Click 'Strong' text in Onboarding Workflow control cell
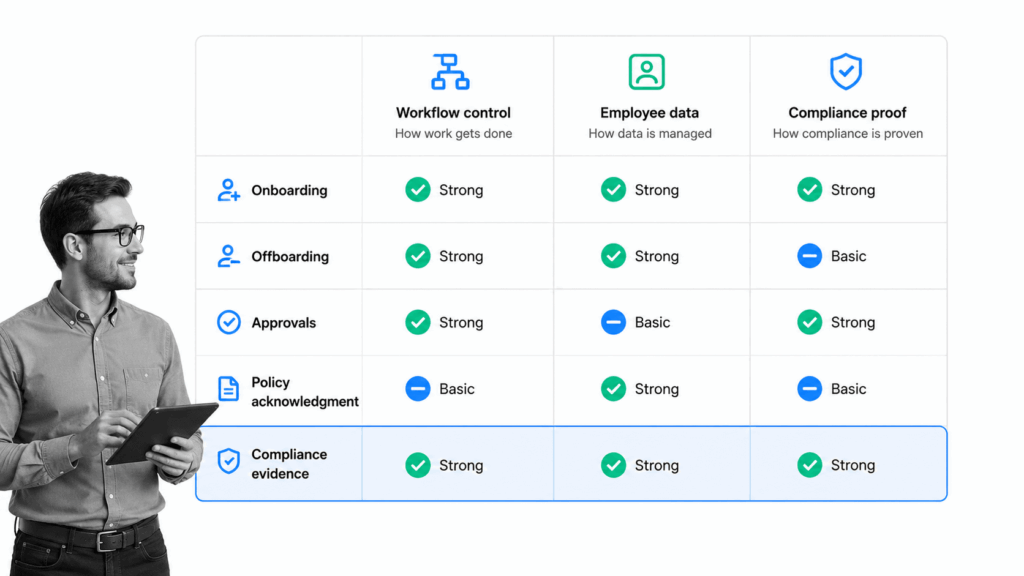 click(461, 190)
